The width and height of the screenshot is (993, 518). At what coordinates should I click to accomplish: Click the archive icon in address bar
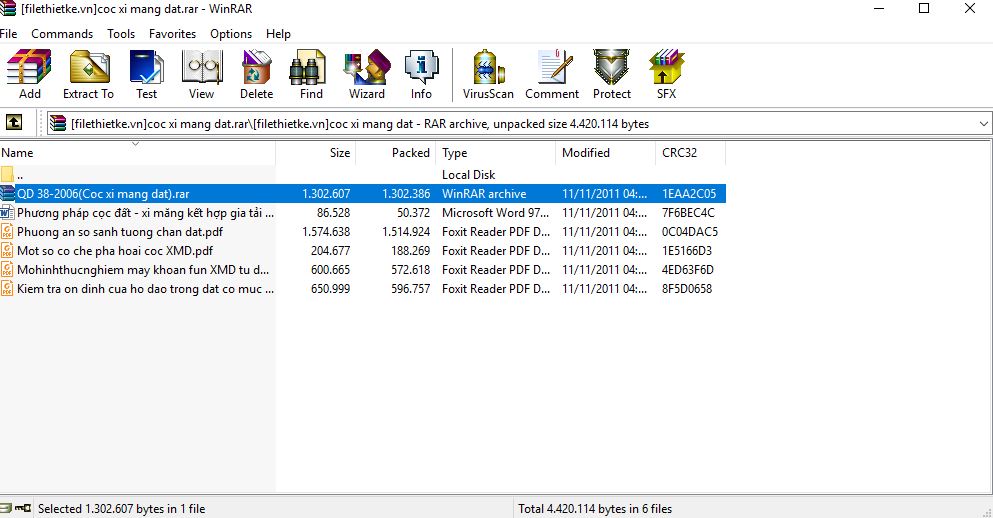click(x=58, y=123)
